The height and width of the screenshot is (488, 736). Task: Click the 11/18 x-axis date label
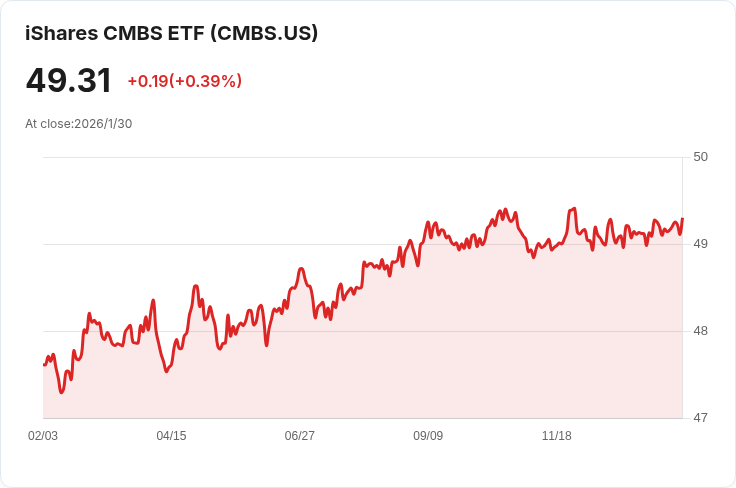pos(557,436)
